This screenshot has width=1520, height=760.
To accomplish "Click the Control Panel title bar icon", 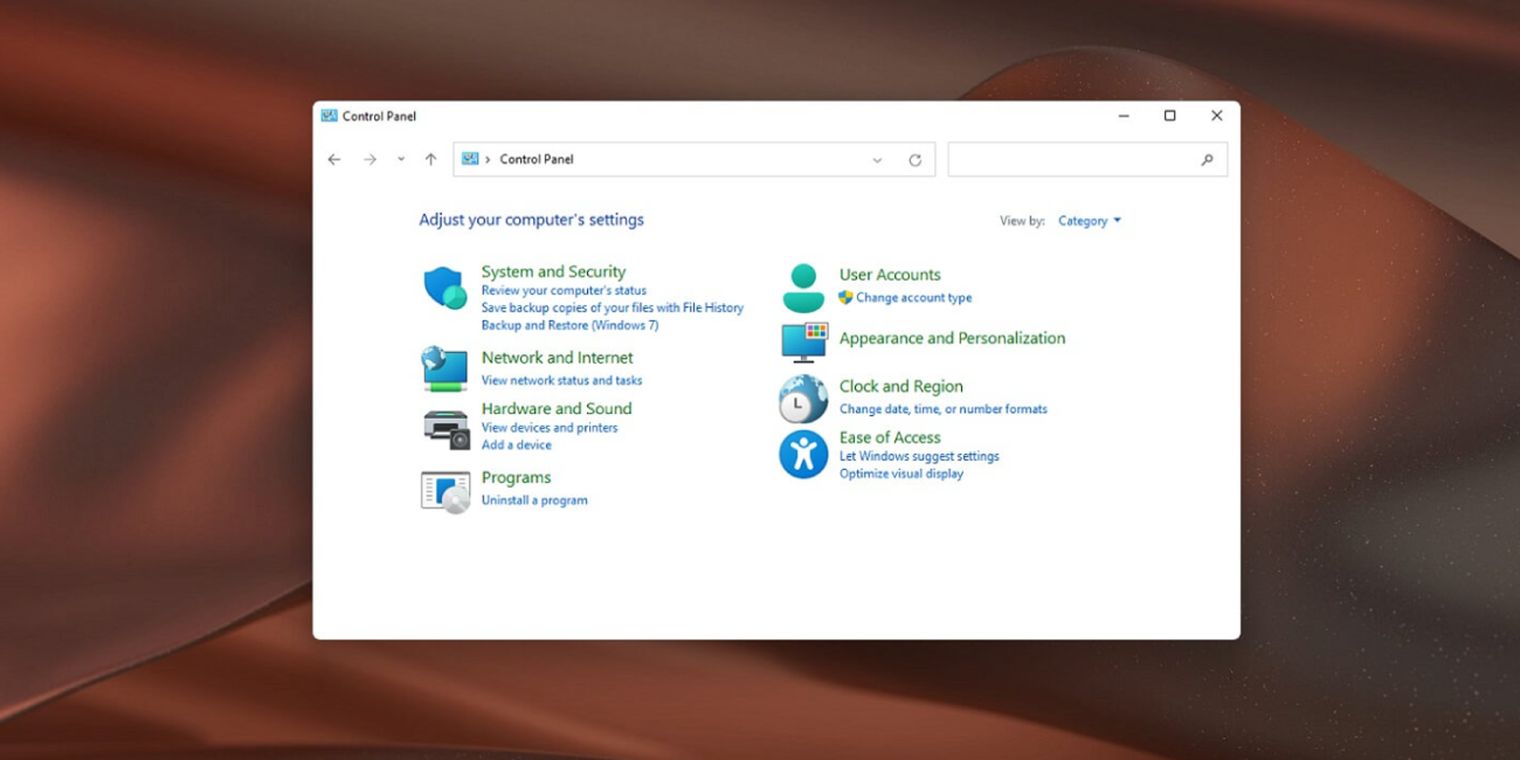I will [x=329, y=115].
